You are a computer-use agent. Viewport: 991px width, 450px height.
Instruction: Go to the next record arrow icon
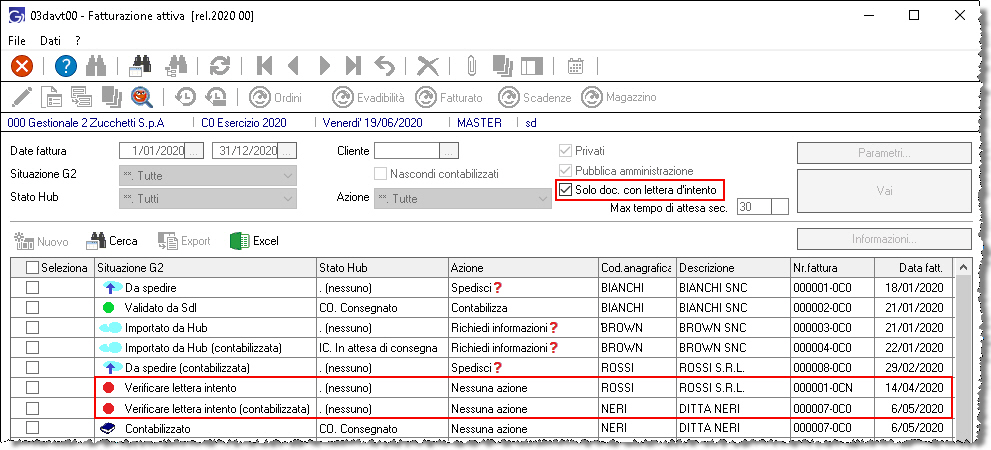click(x=325, y=66)
